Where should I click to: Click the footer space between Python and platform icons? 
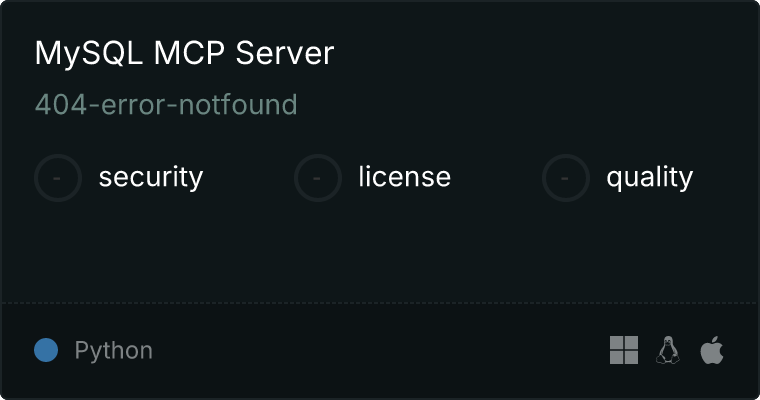(381, 350)
